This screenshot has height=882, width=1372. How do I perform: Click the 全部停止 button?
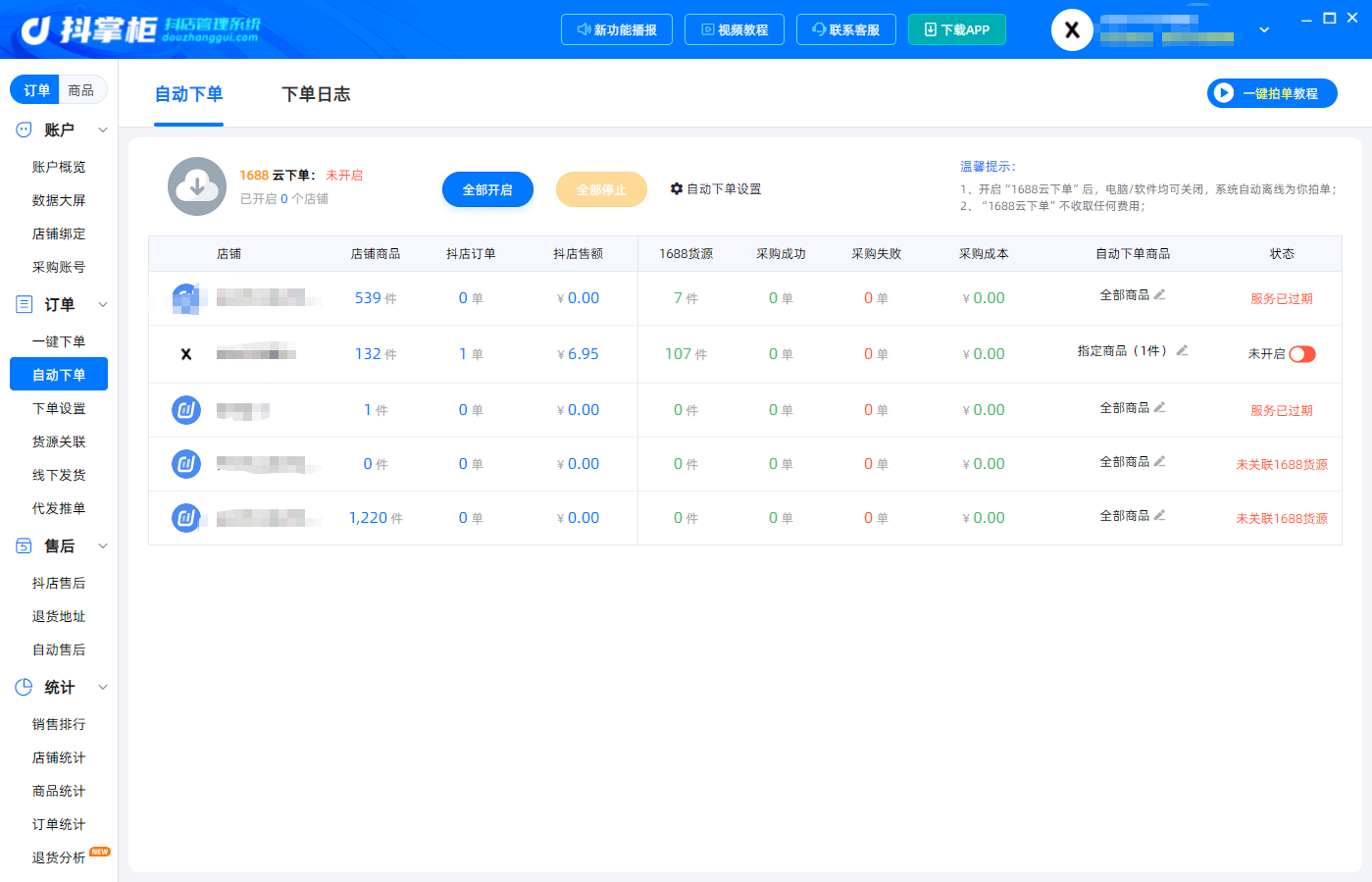click(601, 189)
